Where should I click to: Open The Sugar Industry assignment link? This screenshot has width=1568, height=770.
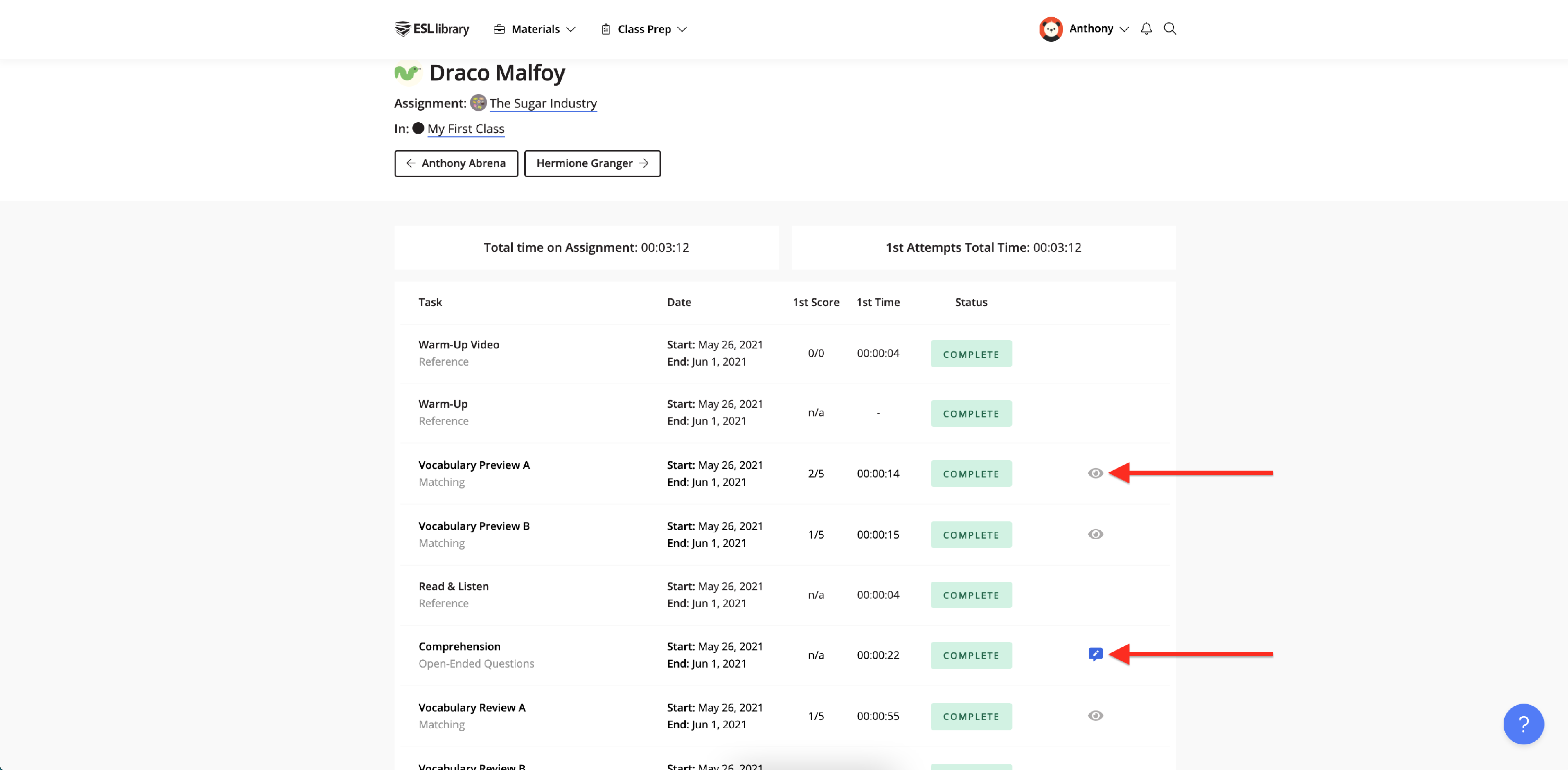point(543,103)
